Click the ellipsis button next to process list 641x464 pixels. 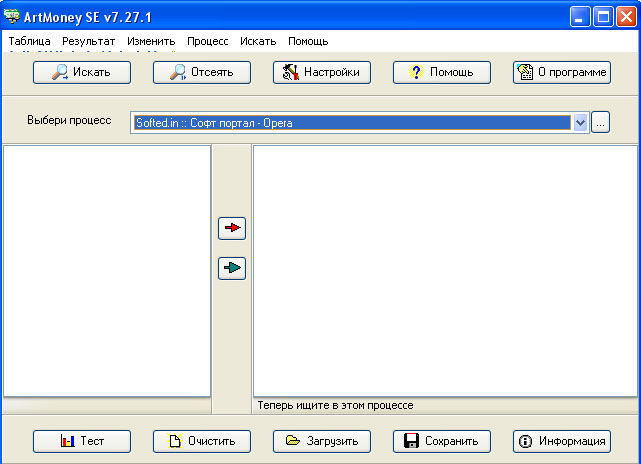click(601, 122)
